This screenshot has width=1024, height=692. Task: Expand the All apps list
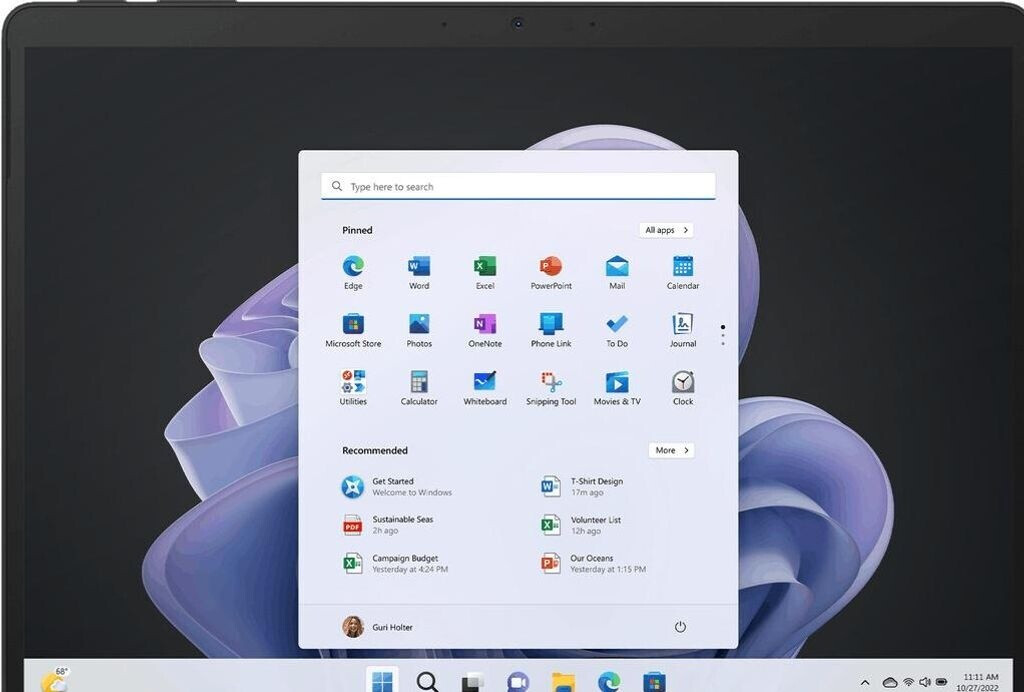tap(666, 230)
